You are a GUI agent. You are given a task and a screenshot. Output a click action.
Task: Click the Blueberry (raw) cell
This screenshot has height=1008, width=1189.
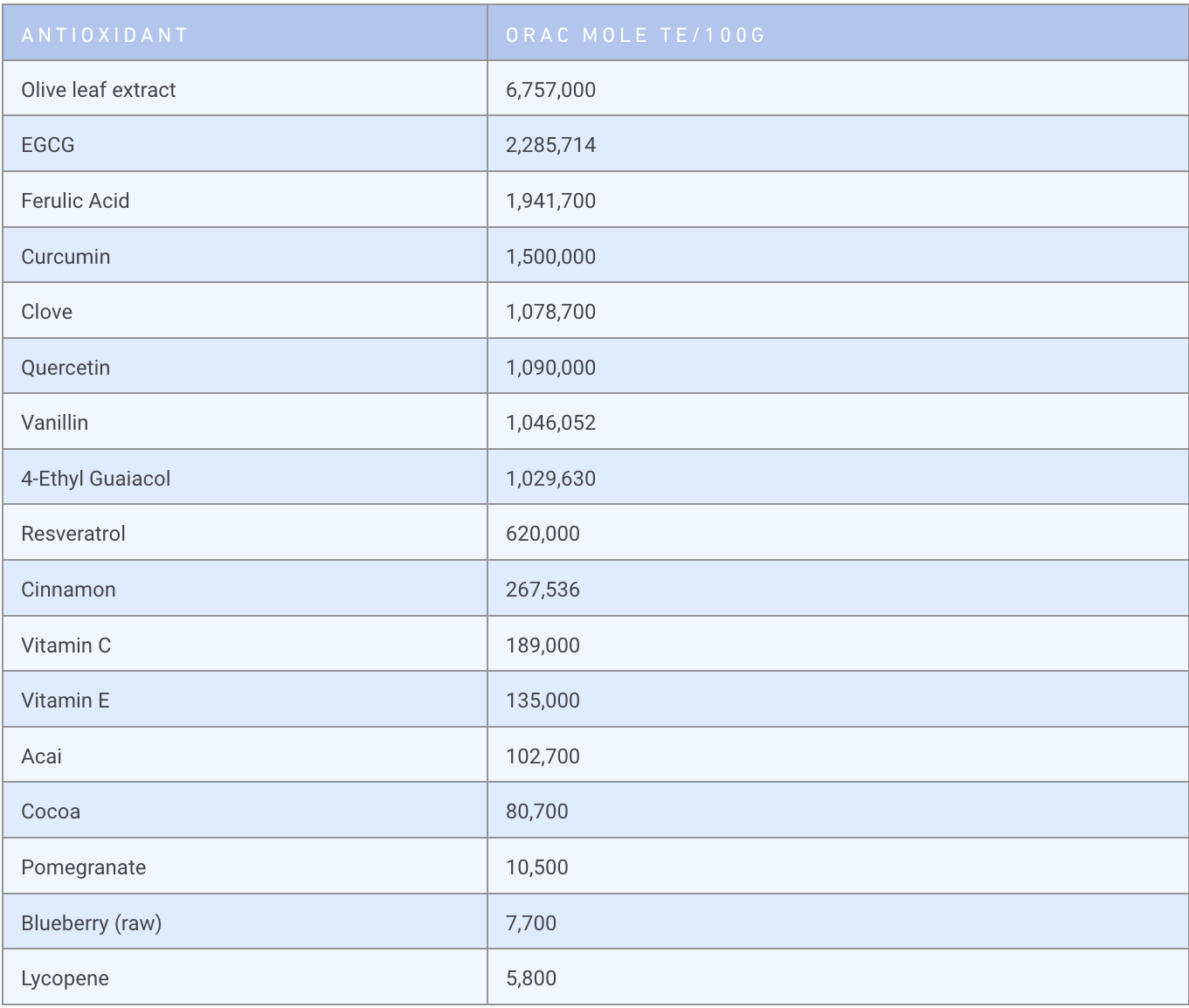coord(92,923)
